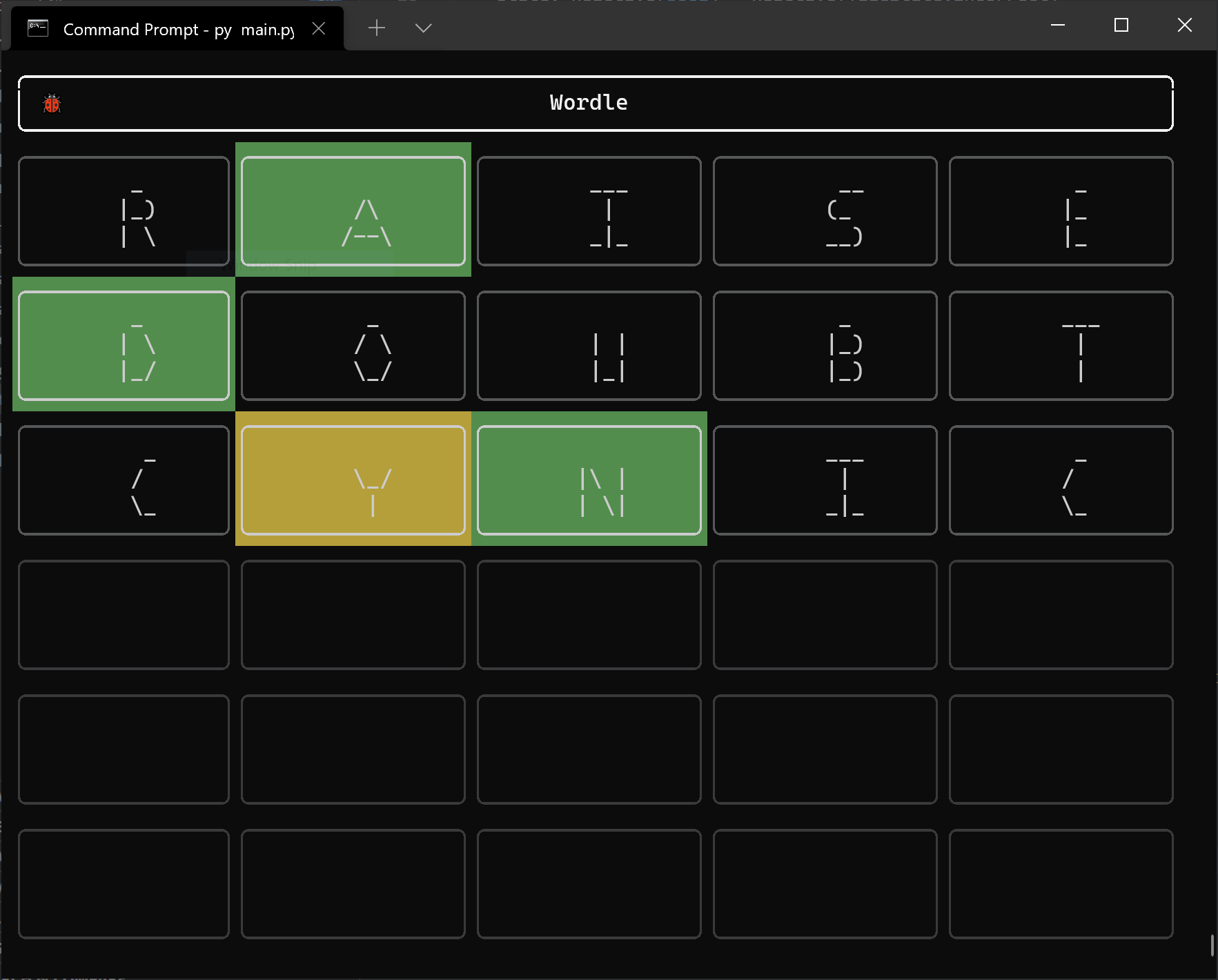Viewport: 1218px width, 980px height.
Task: Click the yellow Y tile in CYNIC
Action: pos(353,480)
